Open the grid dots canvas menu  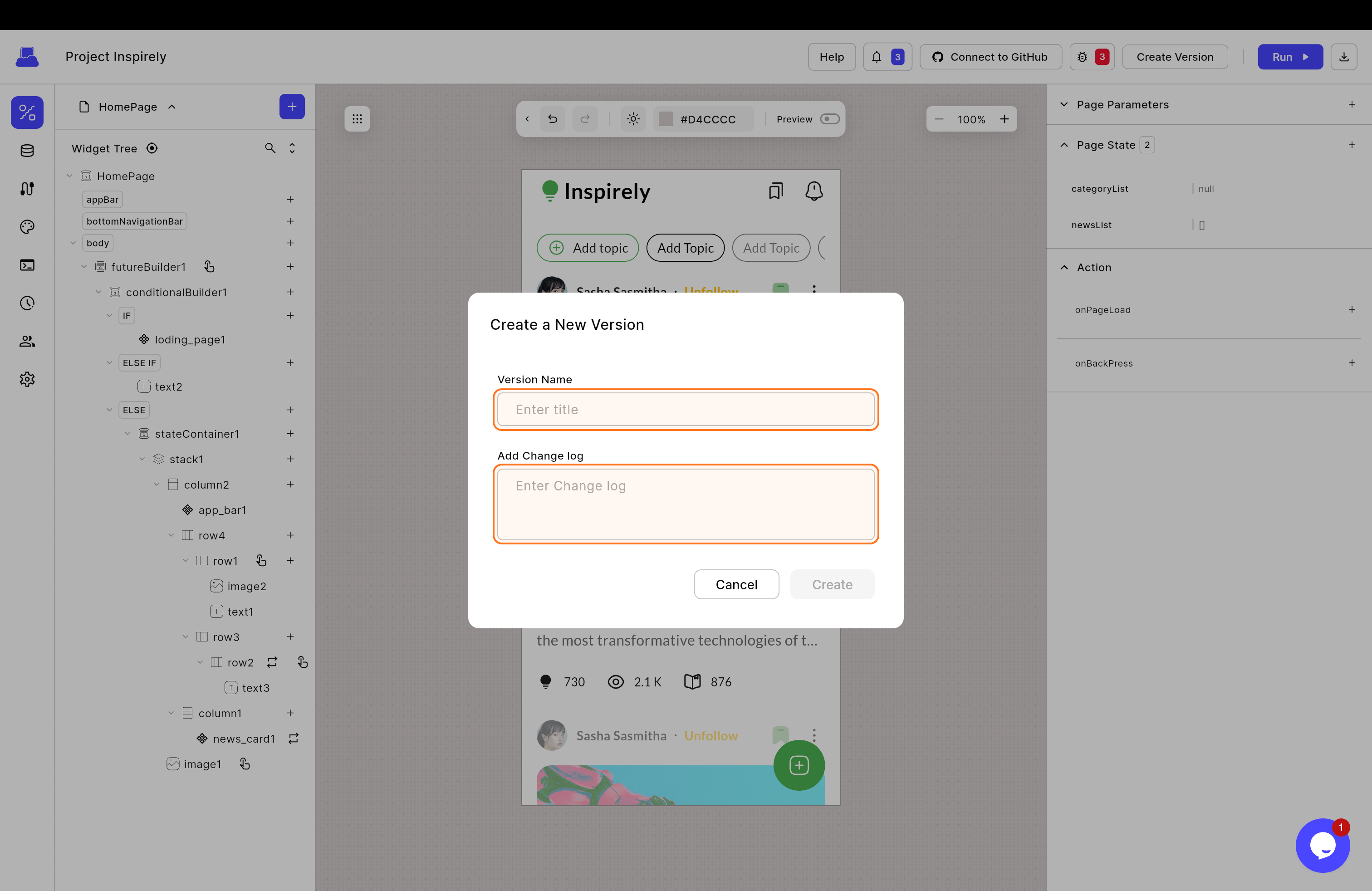coord(357,119)
